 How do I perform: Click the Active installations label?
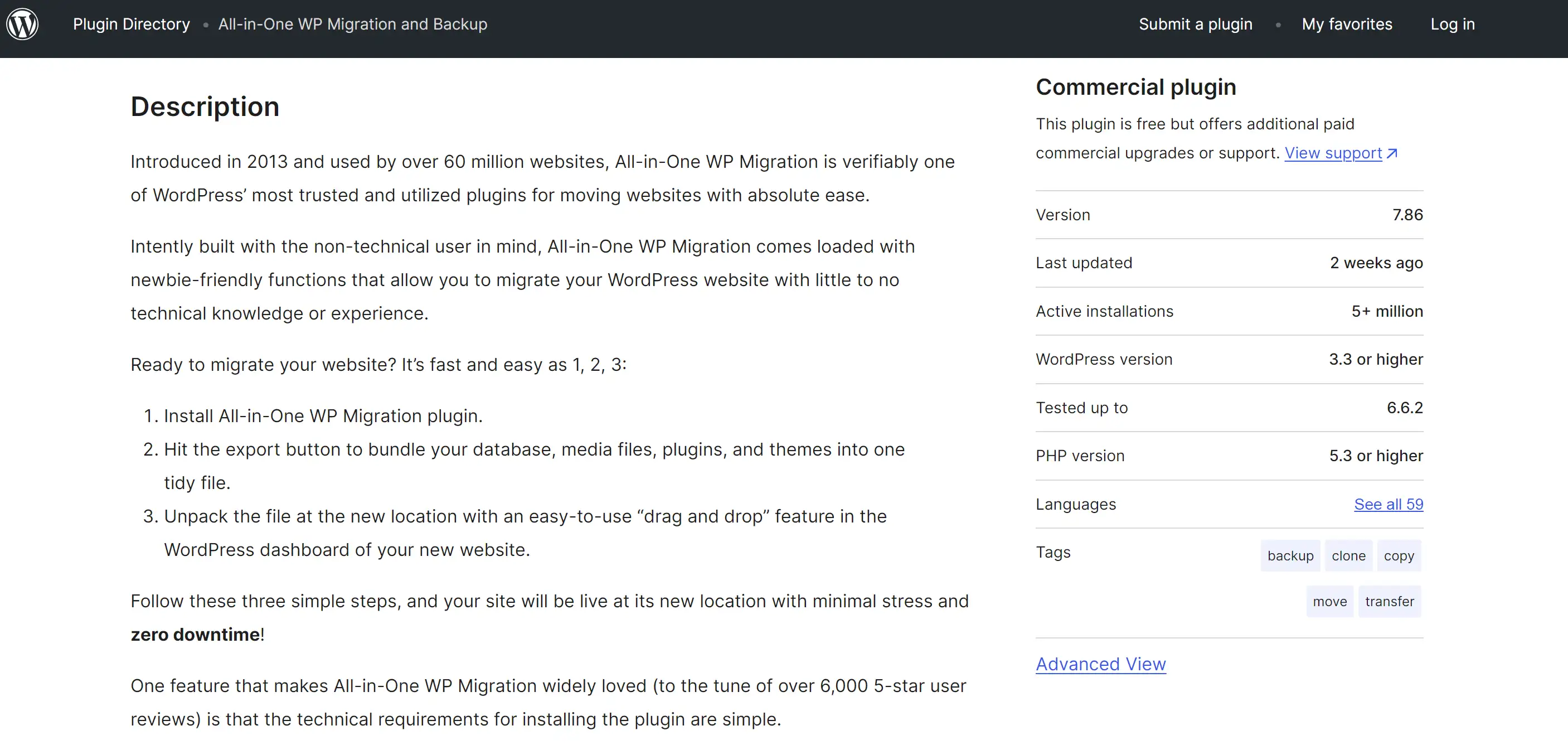(1104, 311)
